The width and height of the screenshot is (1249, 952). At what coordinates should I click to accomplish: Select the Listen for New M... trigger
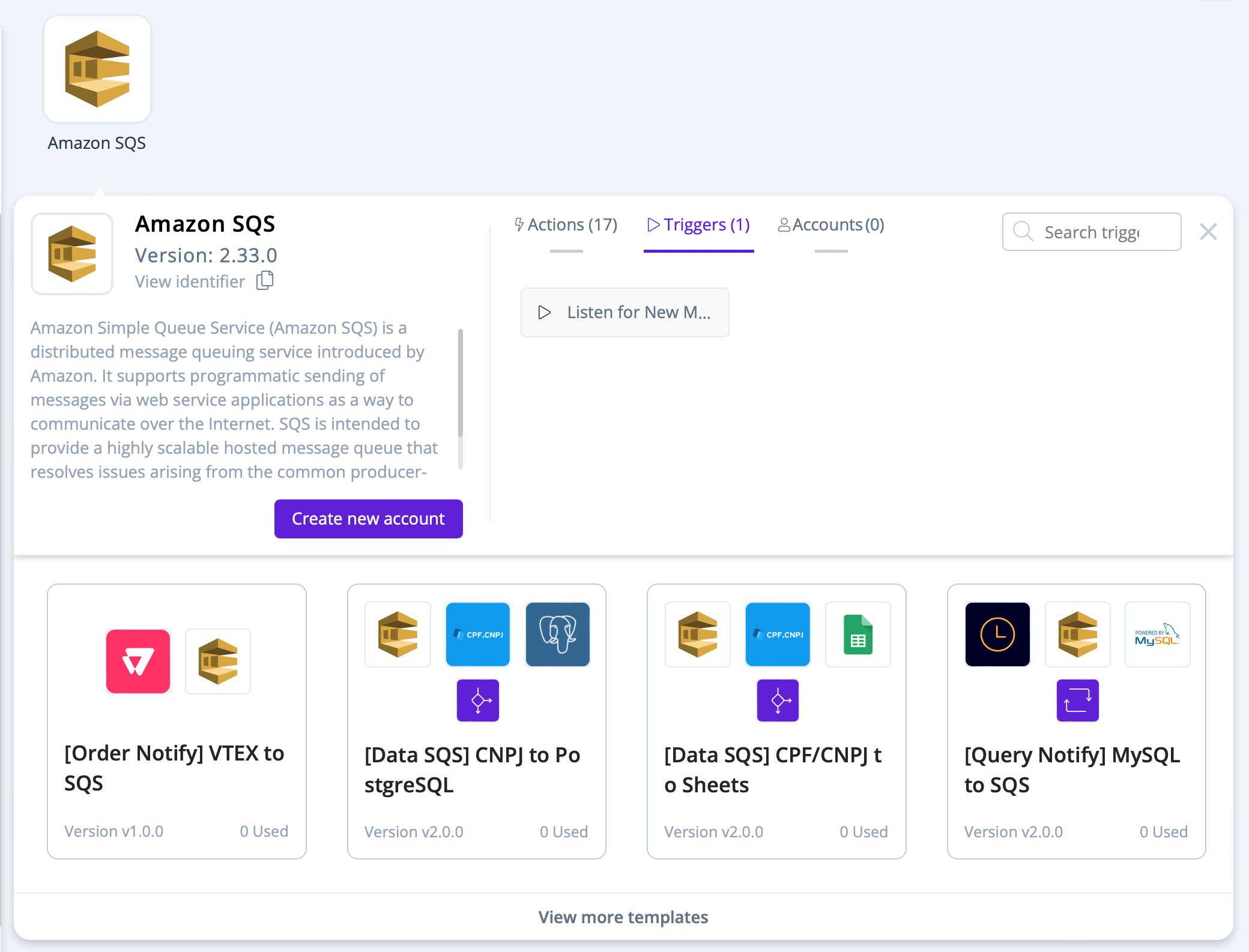coord(624,312)
